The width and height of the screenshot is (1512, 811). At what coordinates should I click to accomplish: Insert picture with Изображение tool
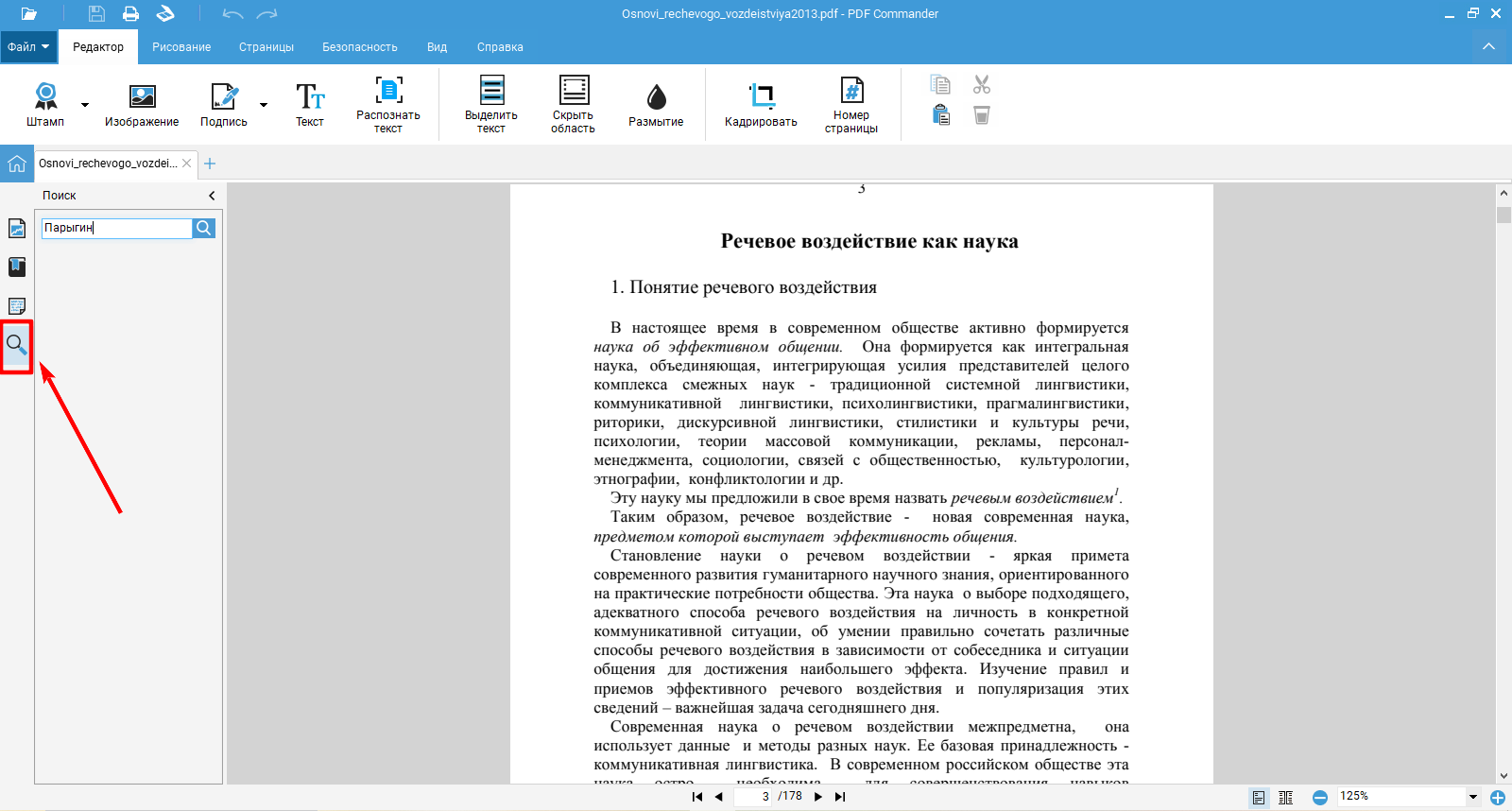pyautogui.click(x=142, y=104)
